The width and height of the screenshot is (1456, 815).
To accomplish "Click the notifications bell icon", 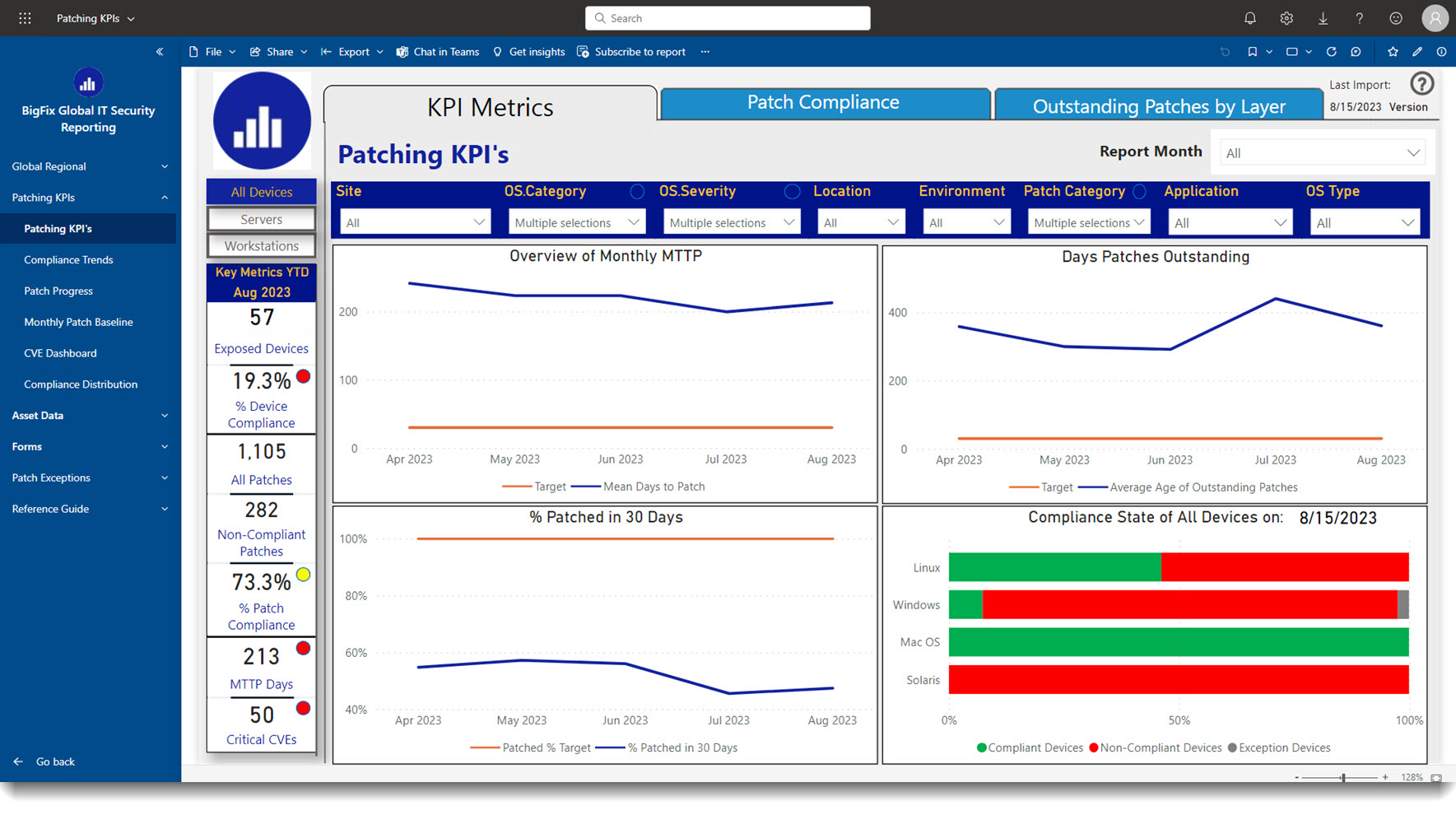I will point(1249,18).
